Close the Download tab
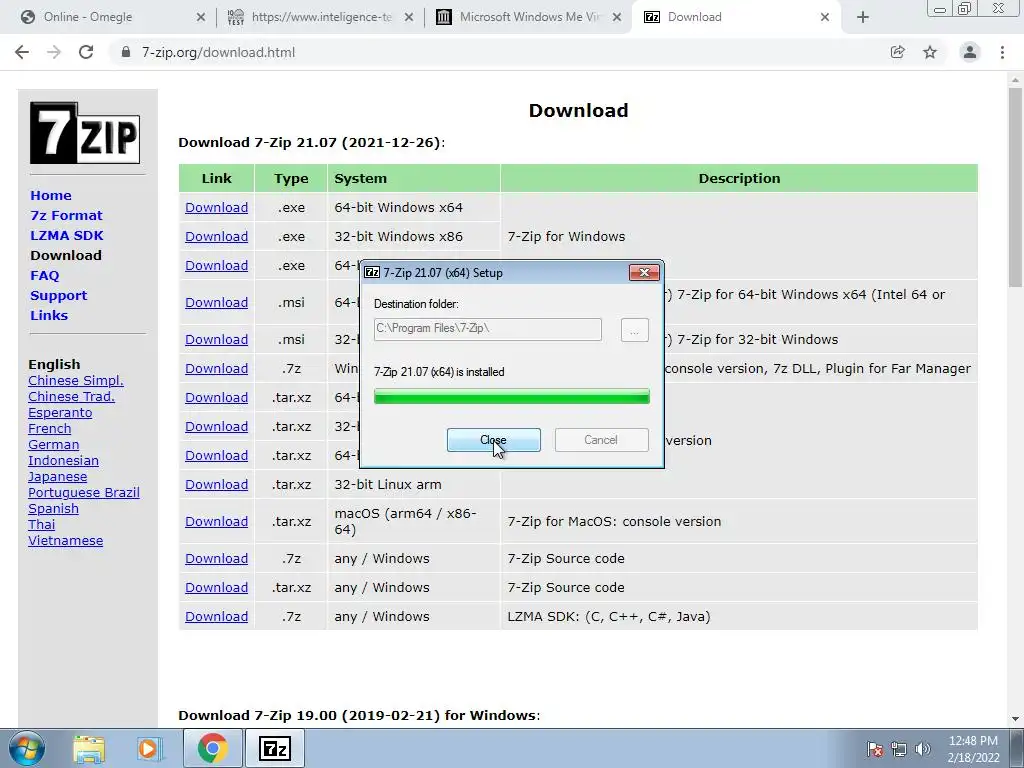 click(x=825, y=17)
